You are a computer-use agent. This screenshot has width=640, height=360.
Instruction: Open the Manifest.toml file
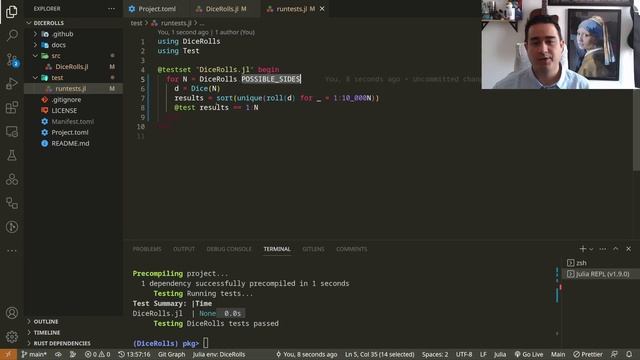[x=73, y=121]
